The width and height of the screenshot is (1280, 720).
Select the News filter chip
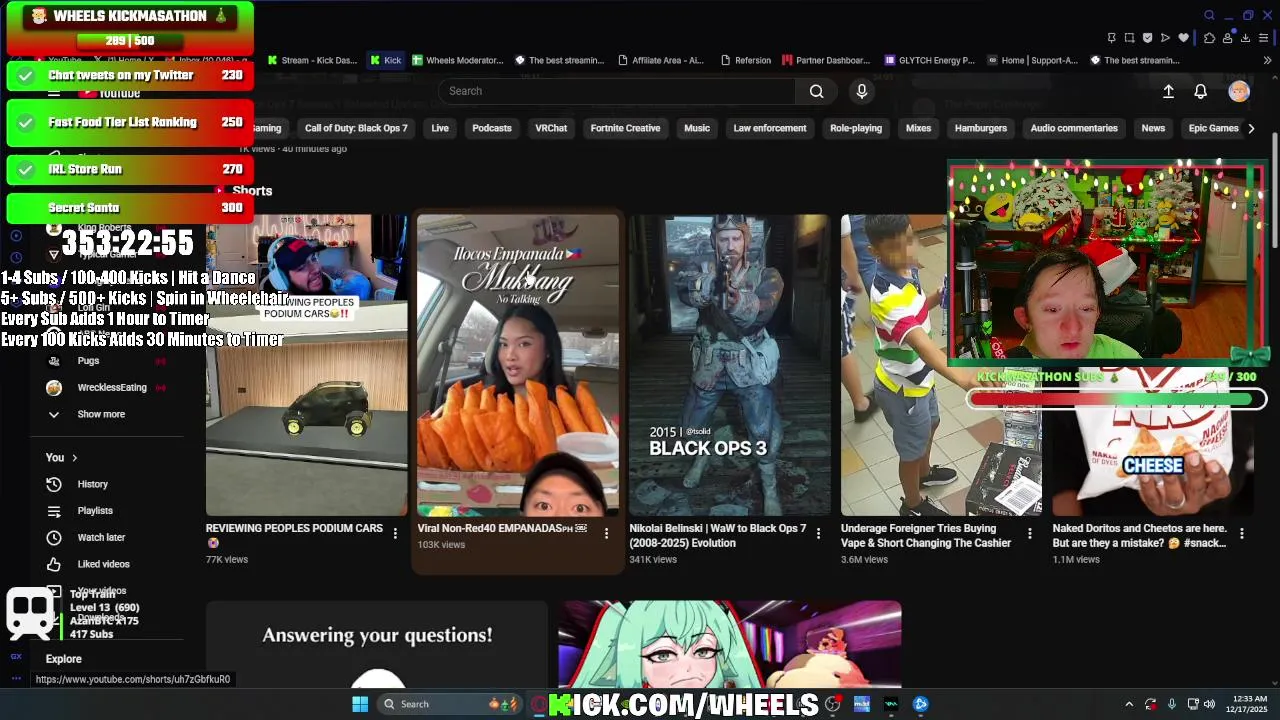tap(1153, 128)
